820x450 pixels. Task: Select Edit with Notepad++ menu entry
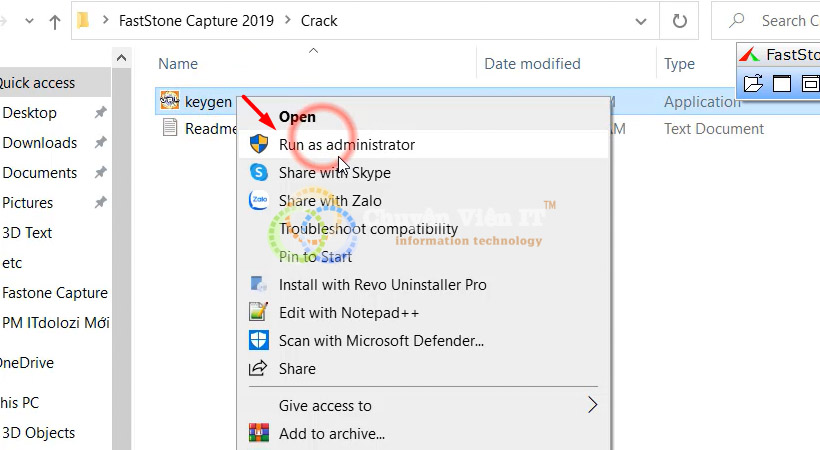[x=348, y=312]
